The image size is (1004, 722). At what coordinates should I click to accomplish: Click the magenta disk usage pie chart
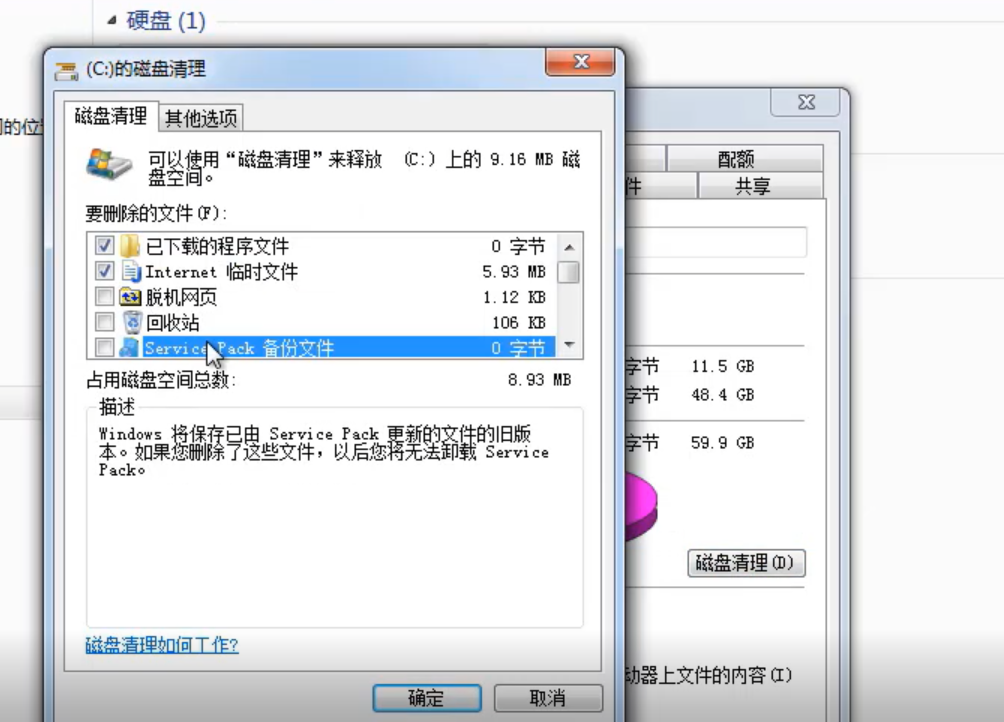(x=641, y=506)
